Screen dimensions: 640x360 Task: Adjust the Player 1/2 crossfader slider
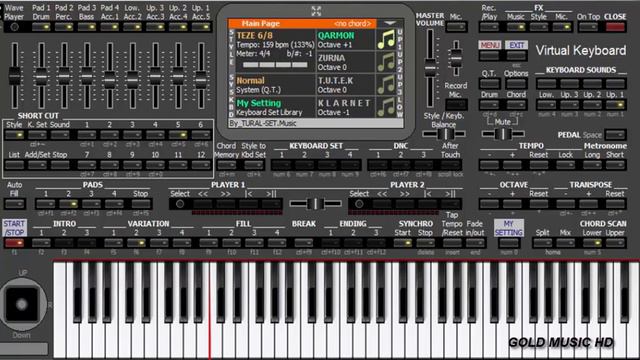point(315,203)
